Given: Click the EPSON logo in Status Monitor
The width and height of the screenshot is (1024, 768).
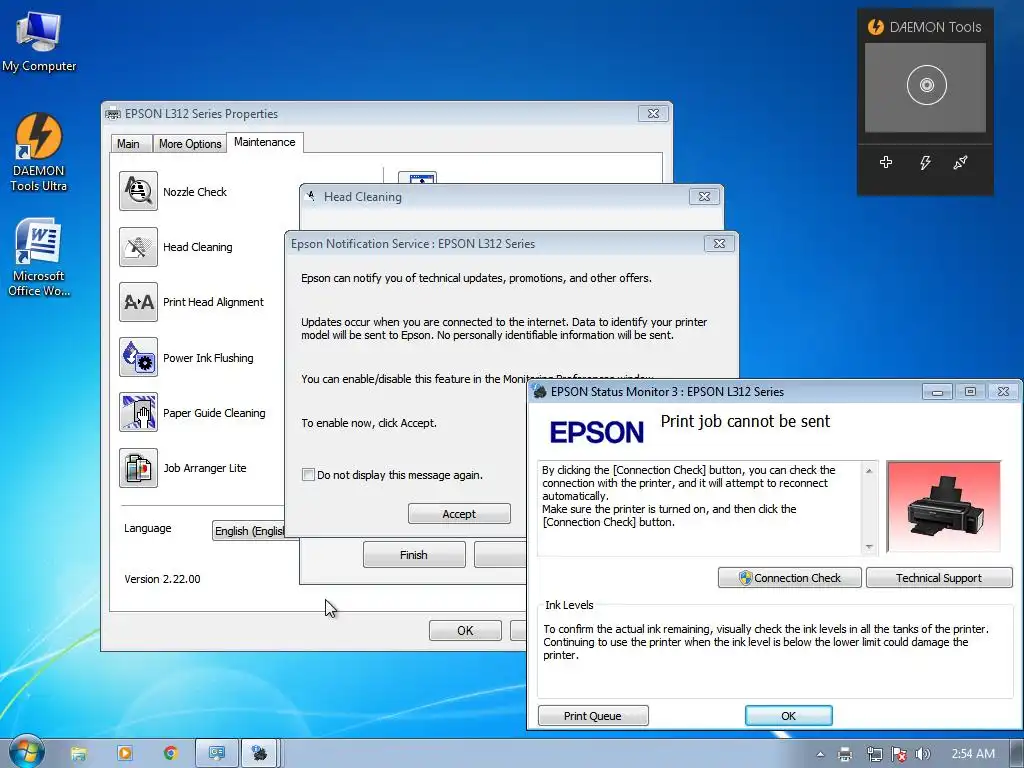Looking at the screenshot, I should 596,432.
